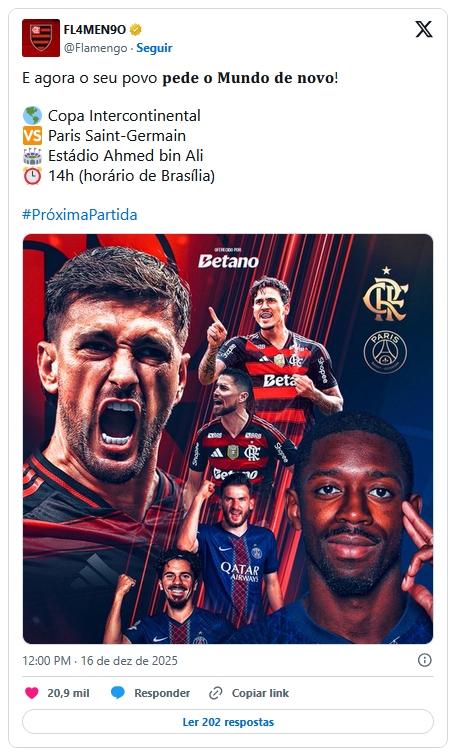Open the tweet timestamp 12:00 PM
This screenshot has height=752, width=457.
(x=47, y=661)
